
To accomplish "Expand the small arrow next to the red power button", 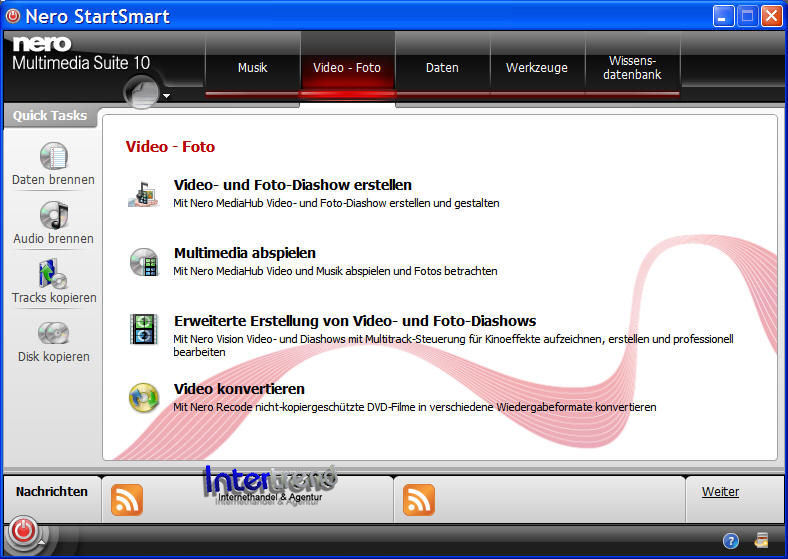I will (42, 542).
